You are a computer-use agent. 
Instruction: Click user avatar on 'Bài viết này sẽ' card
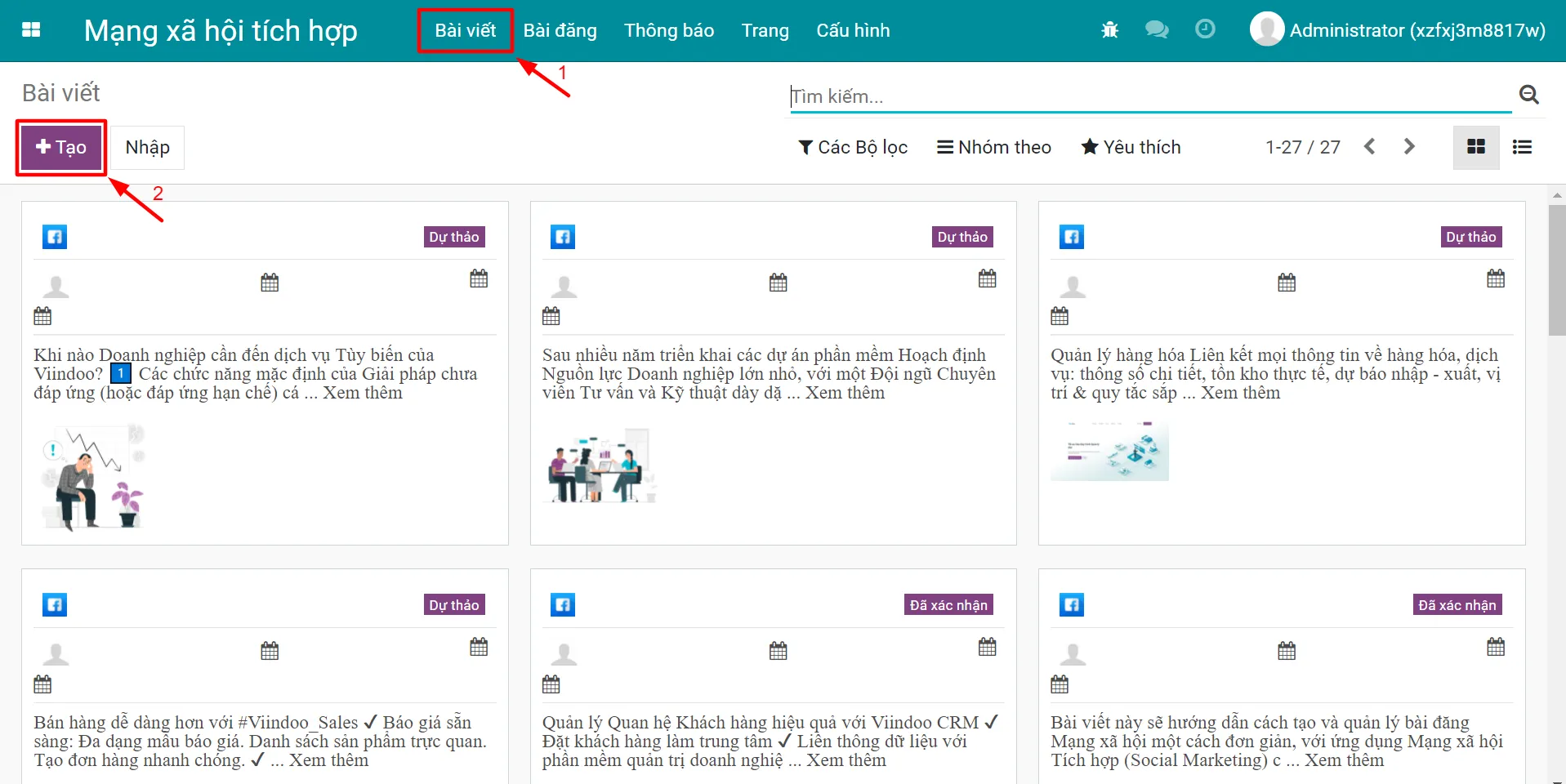pos(1073,655)
